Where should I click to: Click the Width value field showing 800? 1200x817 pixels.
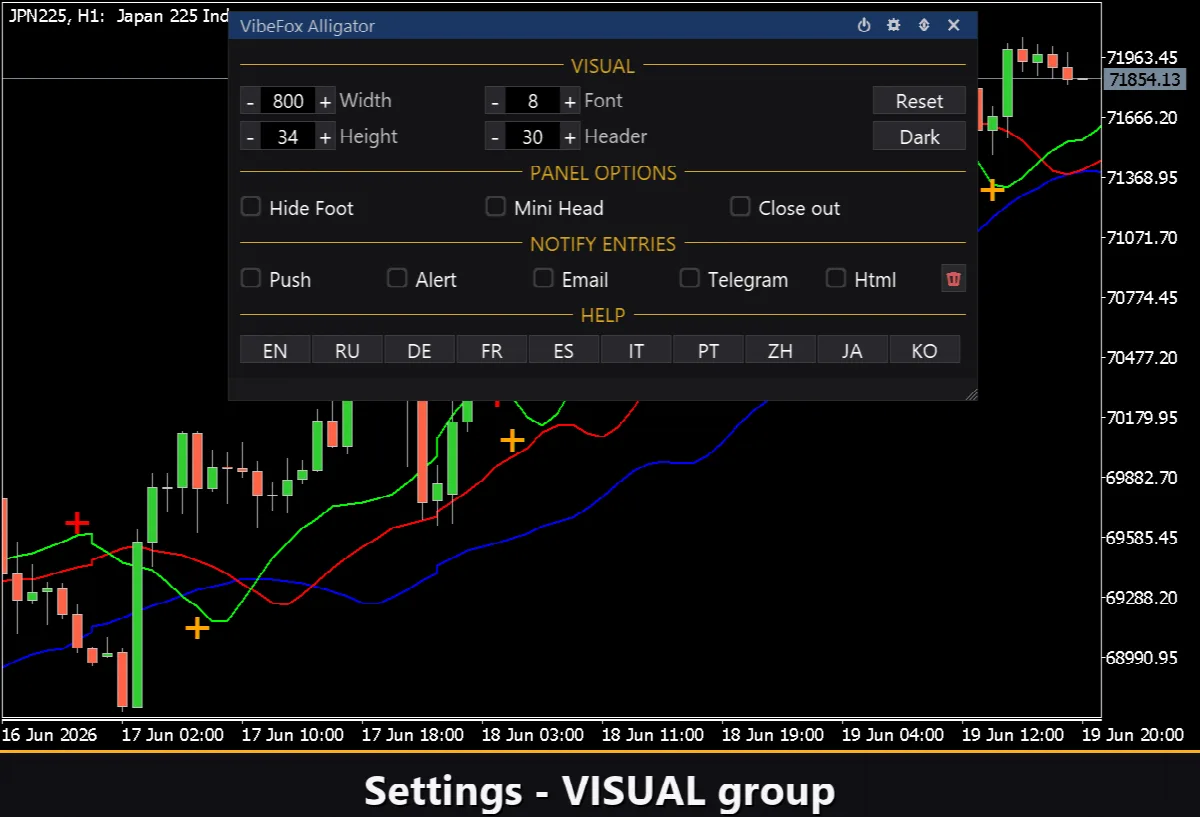point(288,101)
